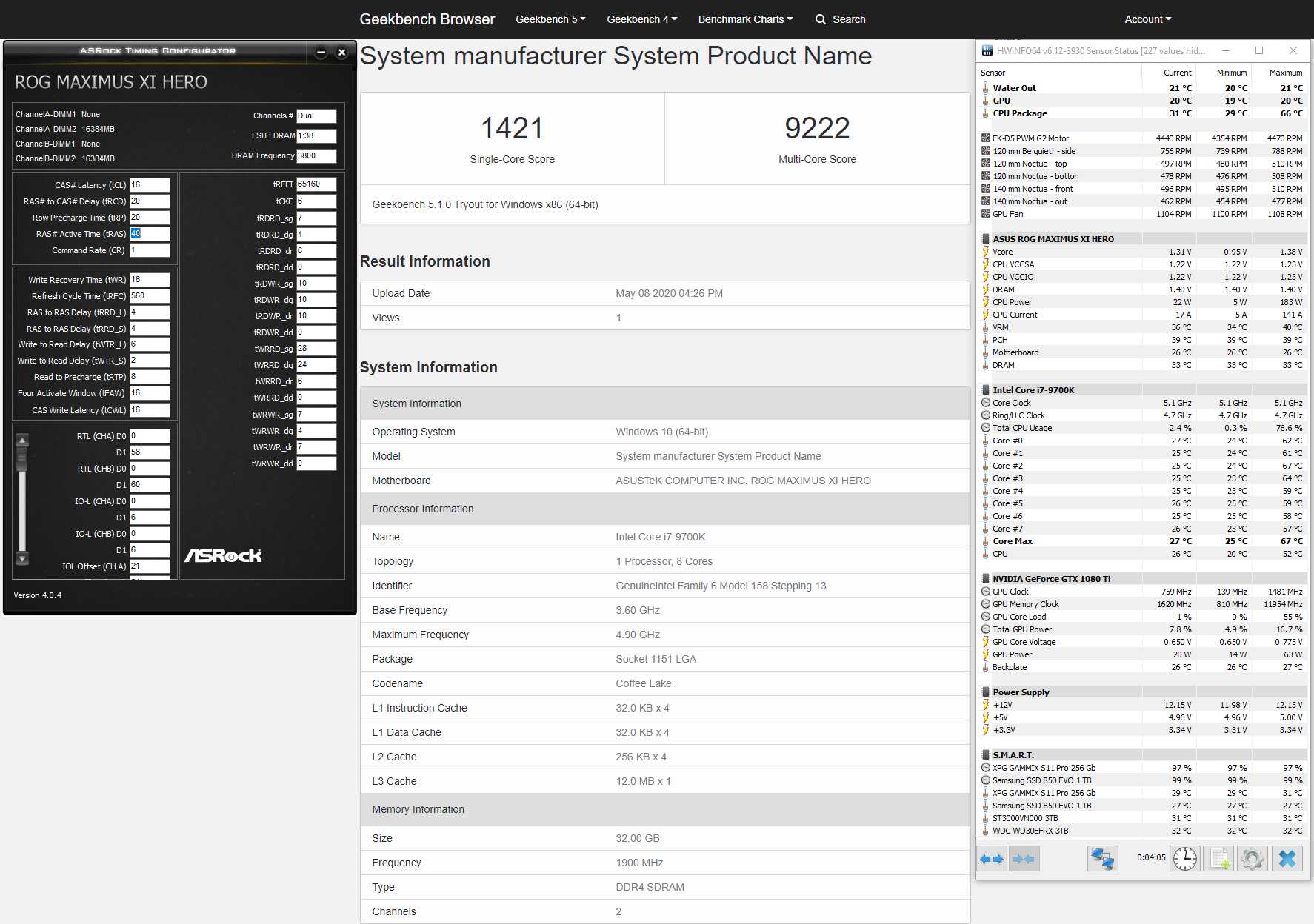
Task: Open HWiNFO sensor settings gear
Action: click(1253, 859)
